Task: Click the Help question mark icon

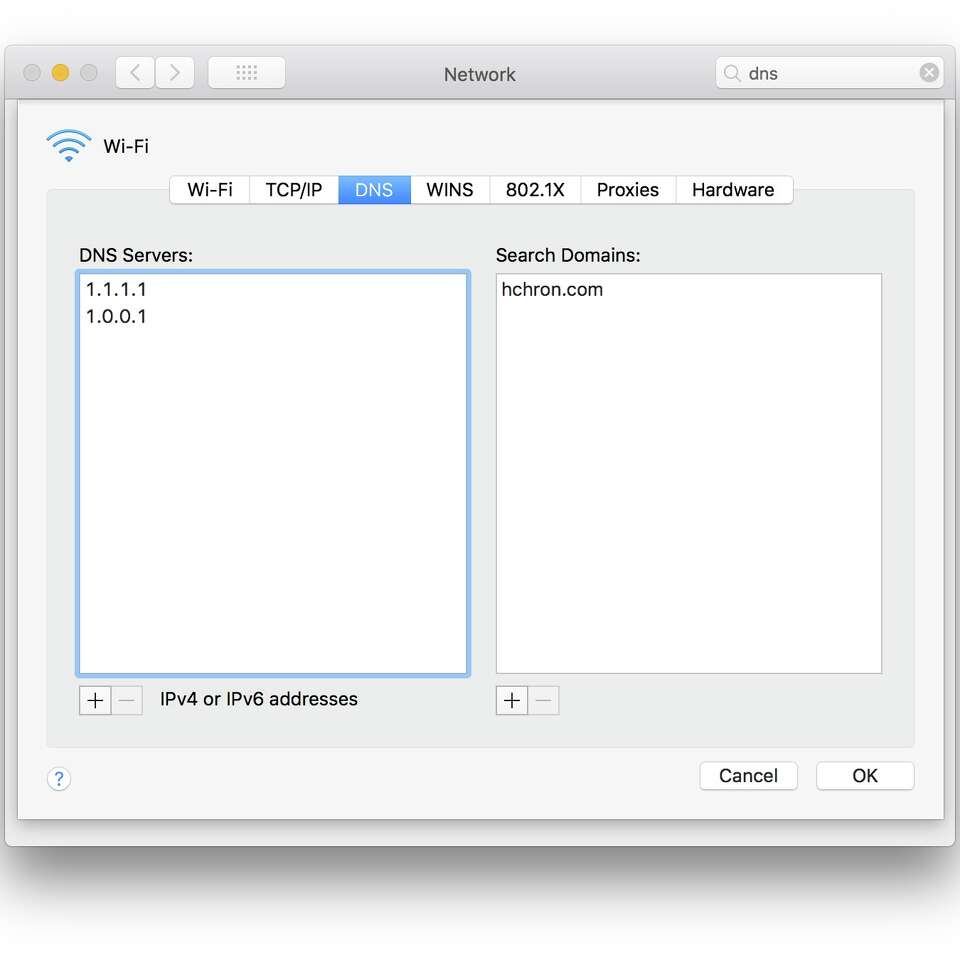Action: [x=59, y=779]
